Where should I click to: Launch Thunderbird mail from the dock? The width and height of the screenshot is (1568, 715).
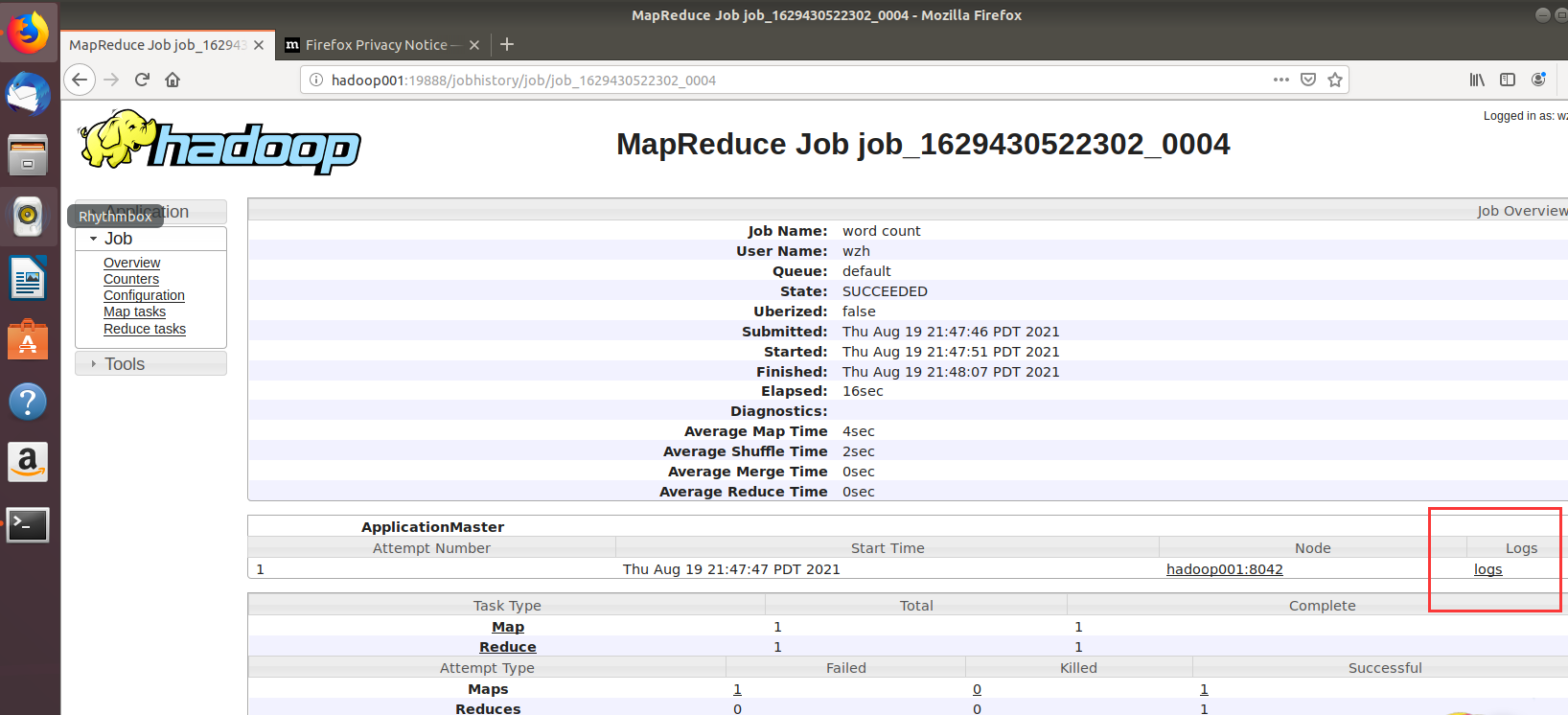[x=28, y=96]
